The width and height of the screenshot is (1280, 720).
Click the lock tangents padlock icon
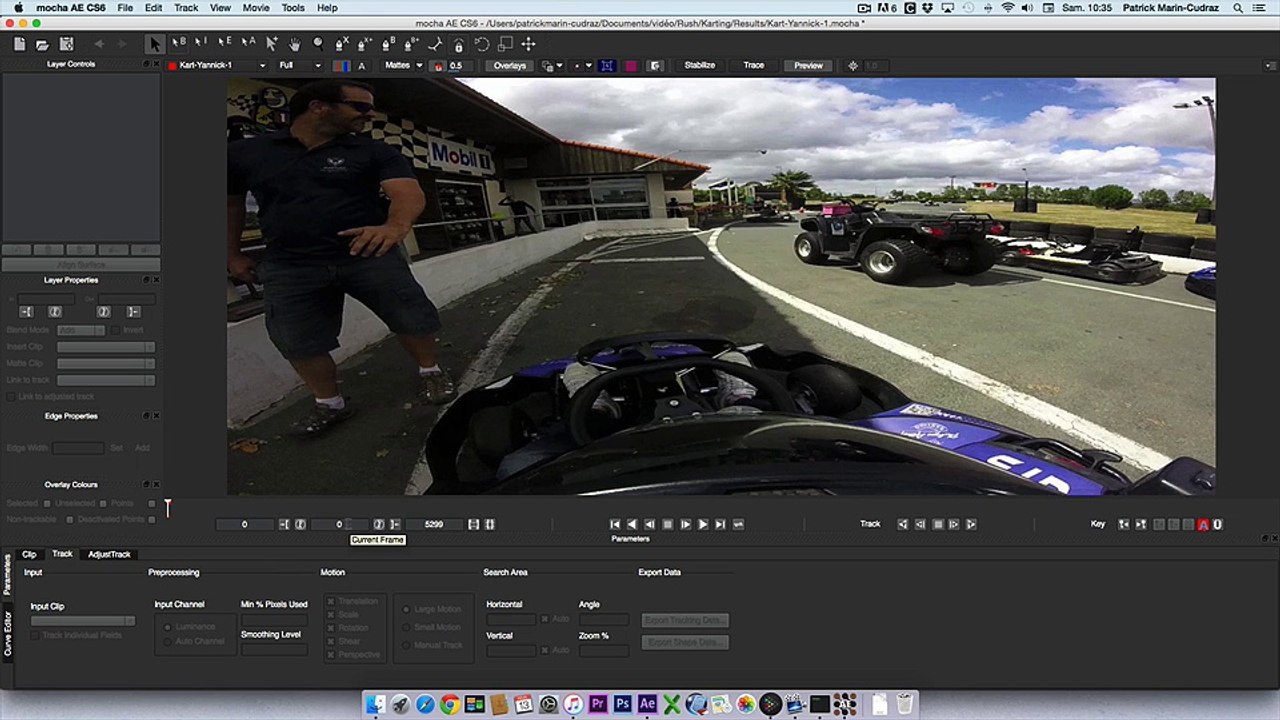(x=458, y=44)
